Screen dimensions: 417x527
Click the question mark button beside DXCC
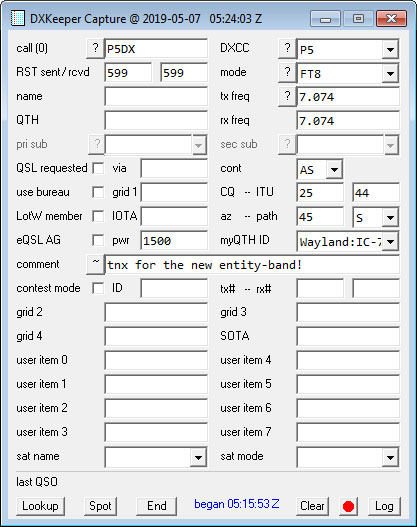click(287, 49)
